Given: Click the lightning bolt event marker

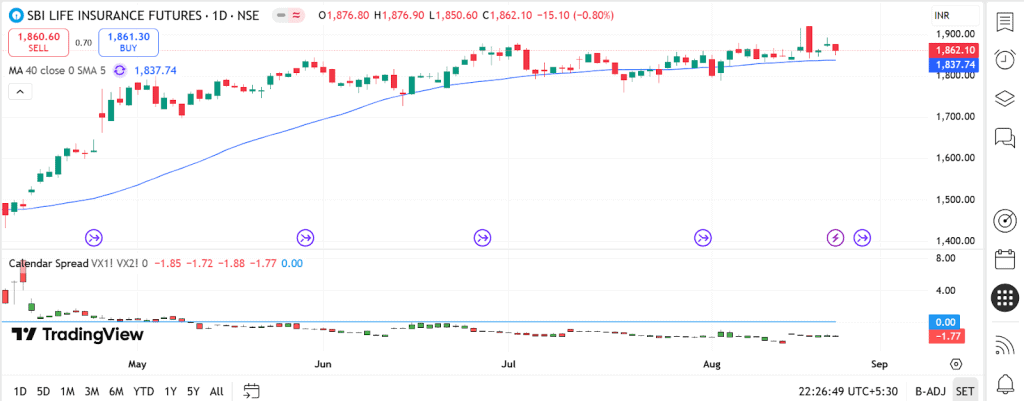Looking at the screenshot, I should coord(835,238).
